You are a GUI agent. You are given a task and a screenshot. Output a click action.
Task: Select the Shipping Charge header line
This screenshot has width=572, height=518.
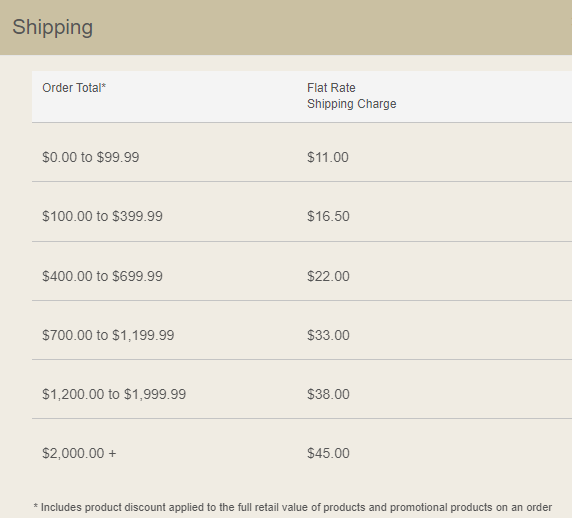352,104
